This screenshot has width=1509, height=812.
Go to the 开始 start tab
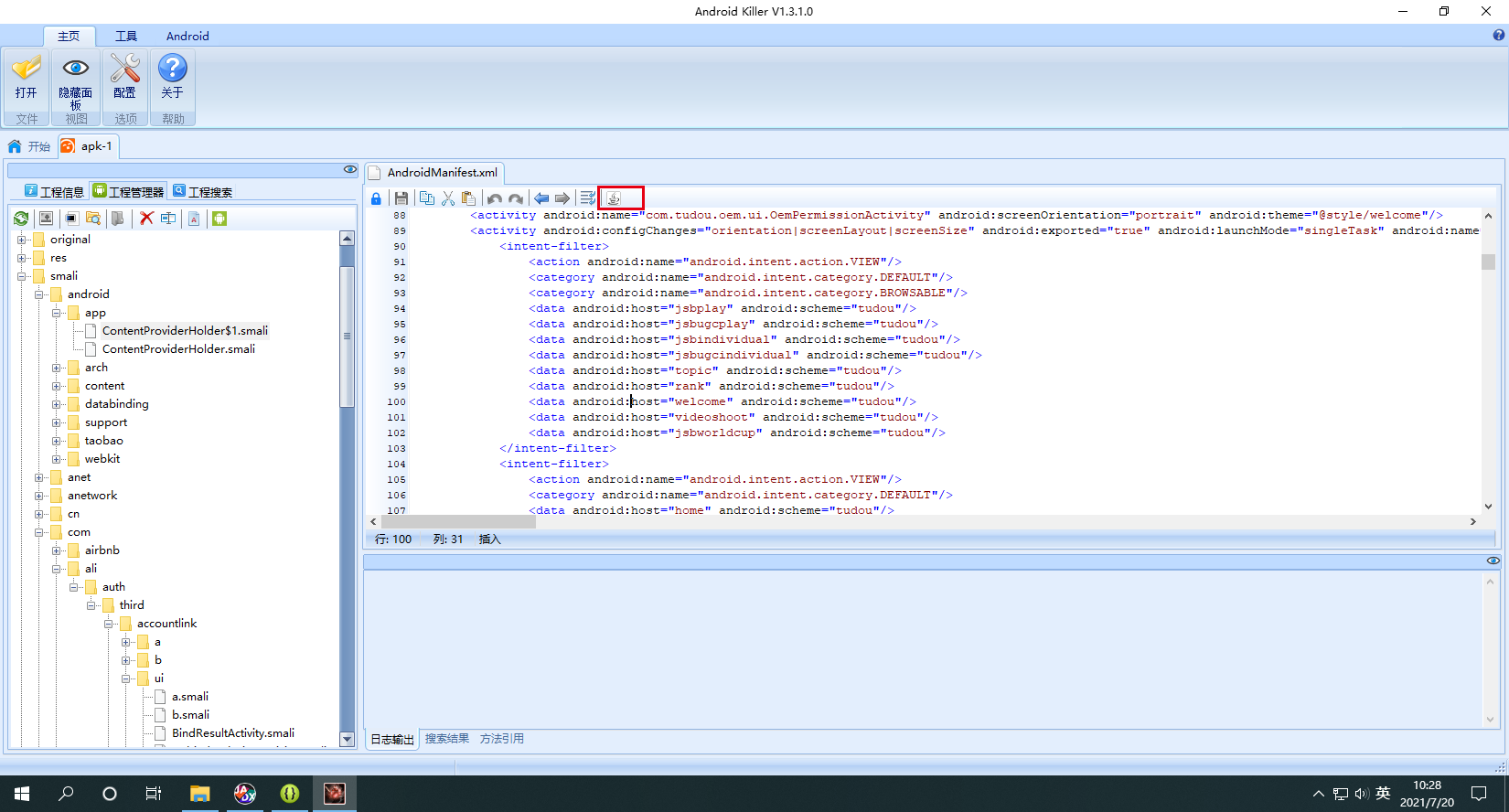pos(29,146)
